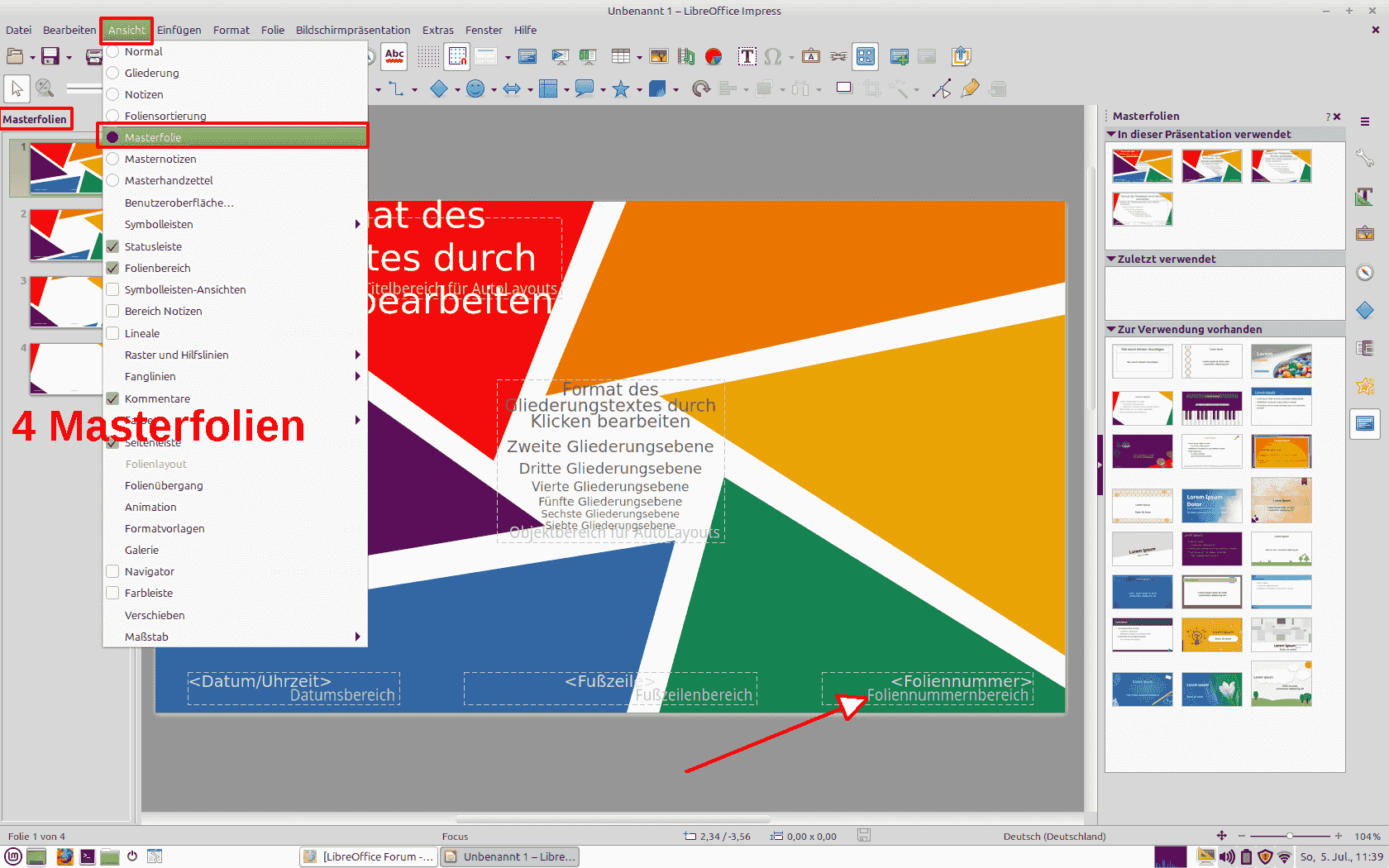Screen dimensions: 1389x868
Task: Pick the diamond basic shapes tool
Action: pos(439,88)
